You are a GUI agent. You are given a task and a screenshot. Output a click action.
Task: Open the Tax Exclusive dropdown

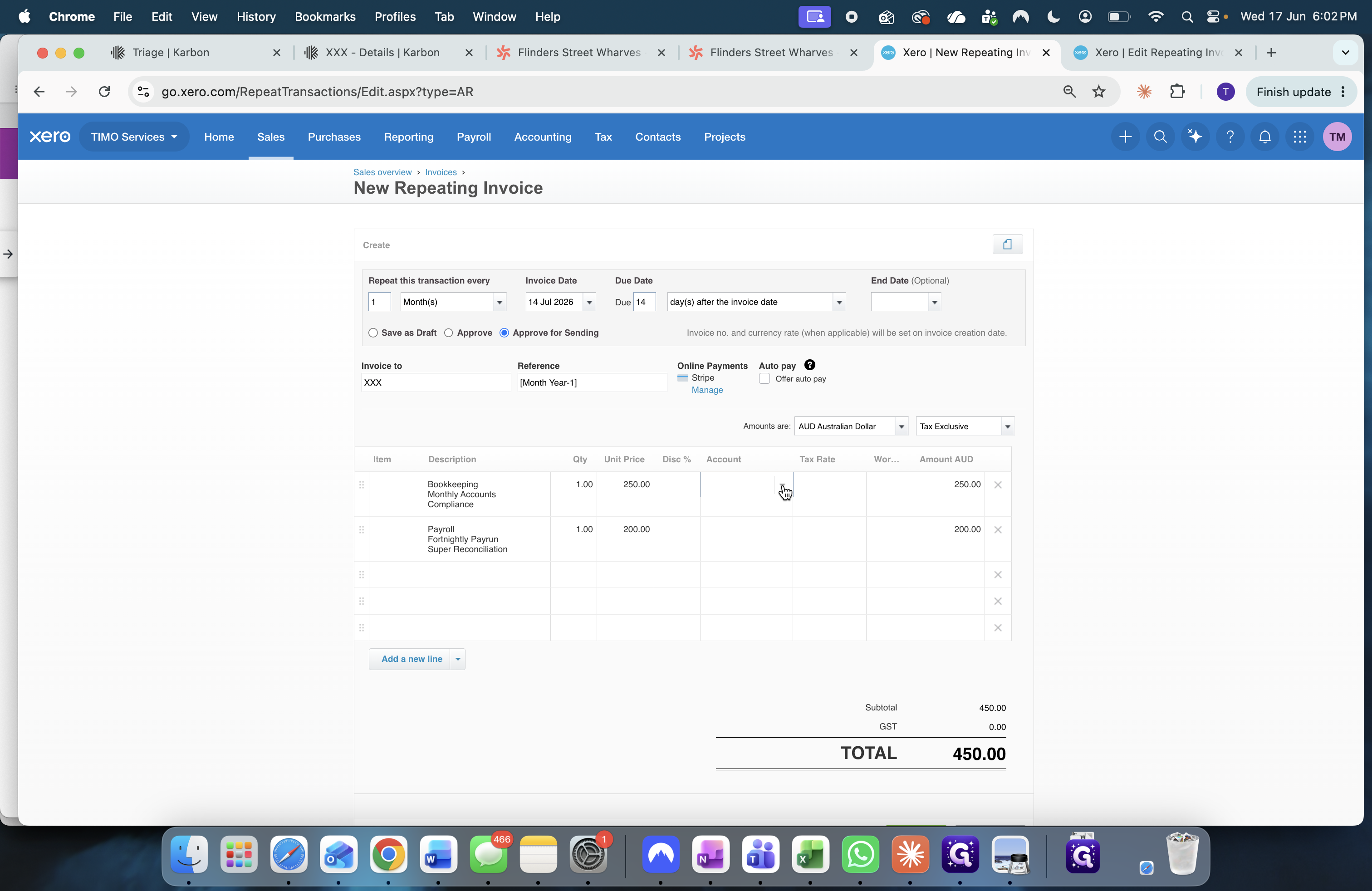pos(1008,426)
